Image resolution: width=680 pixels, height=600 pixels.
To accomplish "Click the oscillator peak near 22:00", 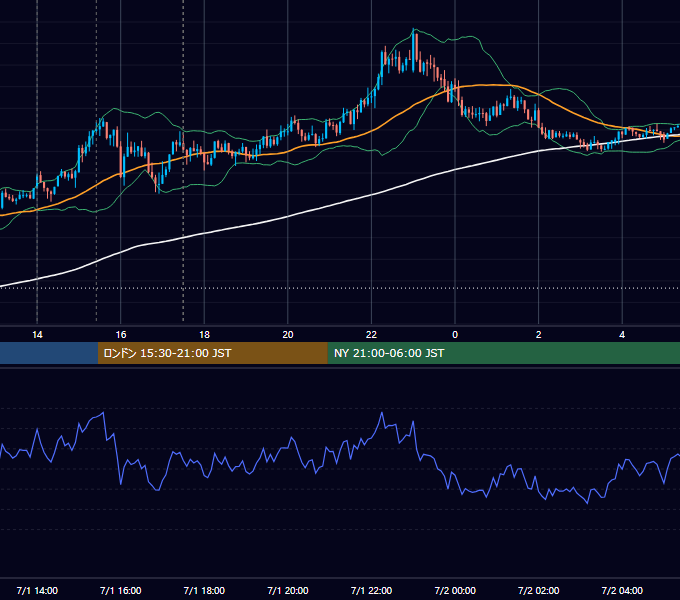I will click(x=382, y=413).
